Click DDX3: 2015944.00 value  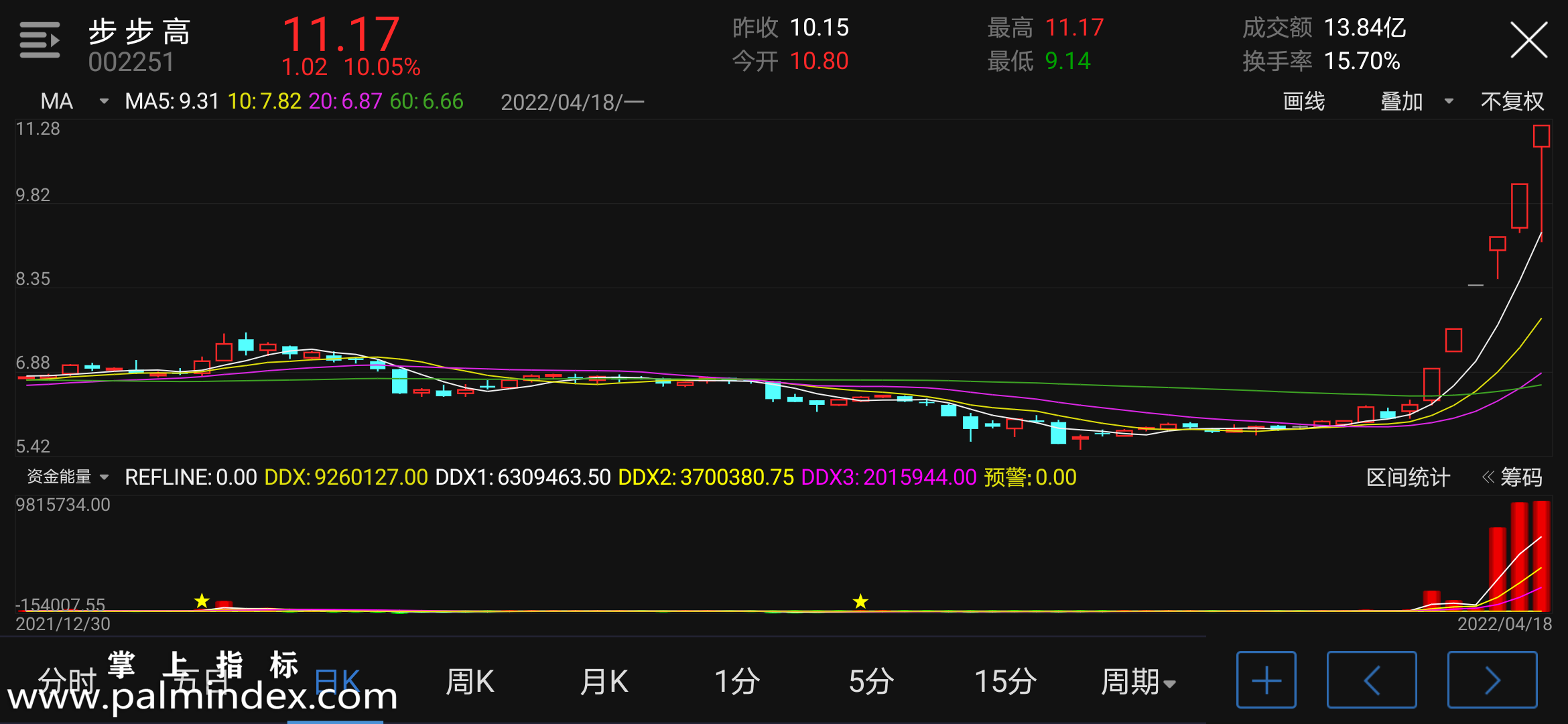889,477
